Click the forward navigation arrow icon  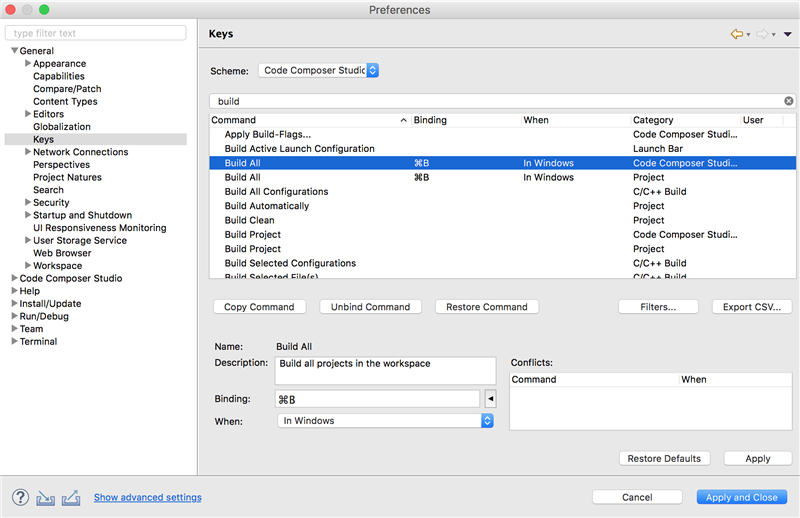point(762,34)
